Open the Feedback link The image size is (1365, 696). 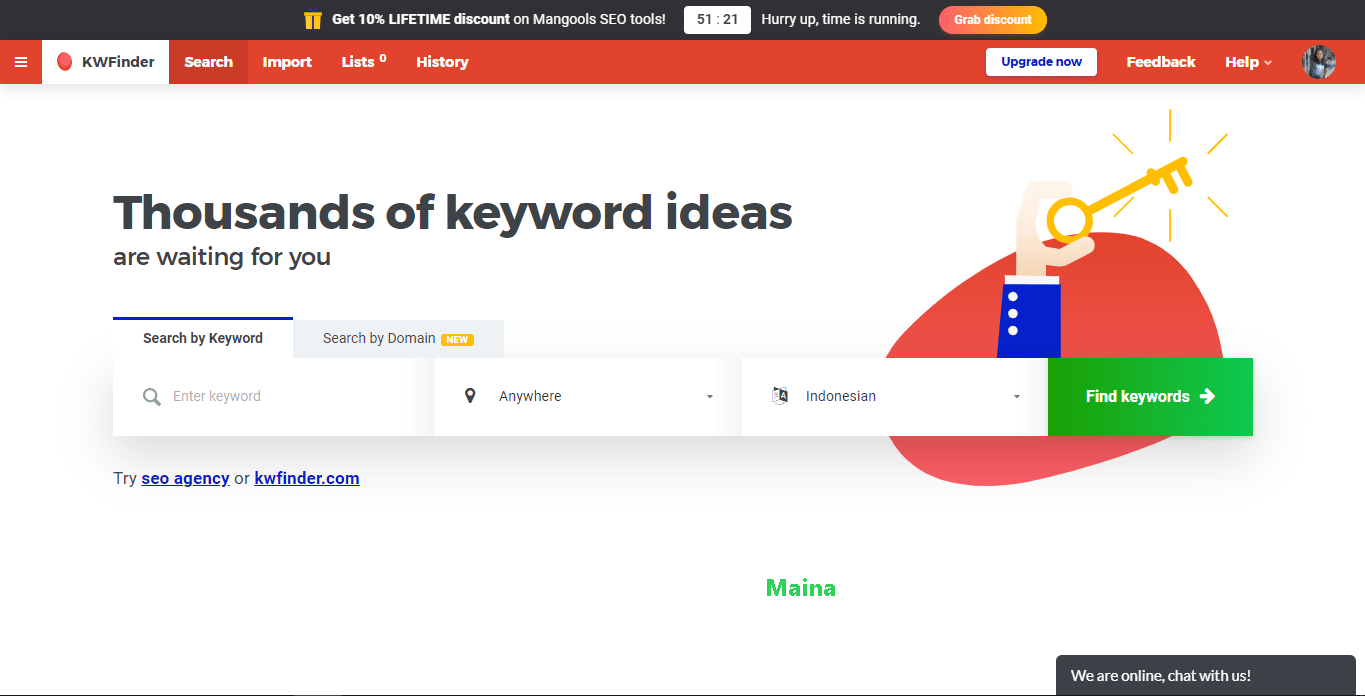1161,62
